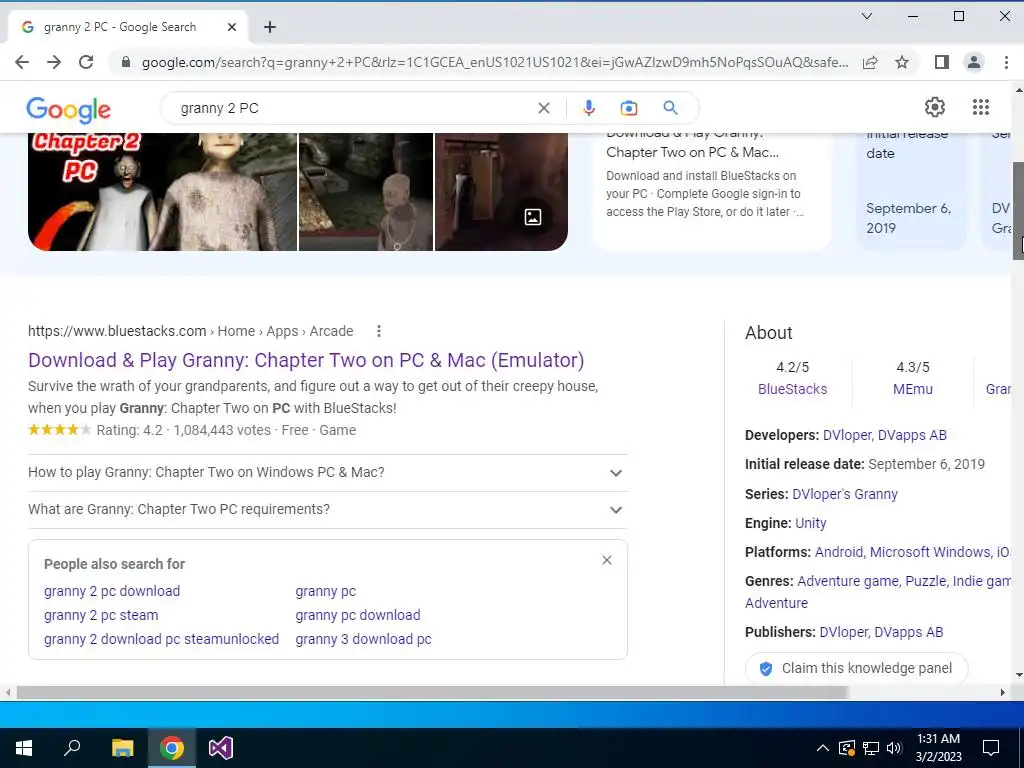The image size is (1024, 768).
Task: Expand Granny PC requirements question
Action: click(x=327, y=509)
